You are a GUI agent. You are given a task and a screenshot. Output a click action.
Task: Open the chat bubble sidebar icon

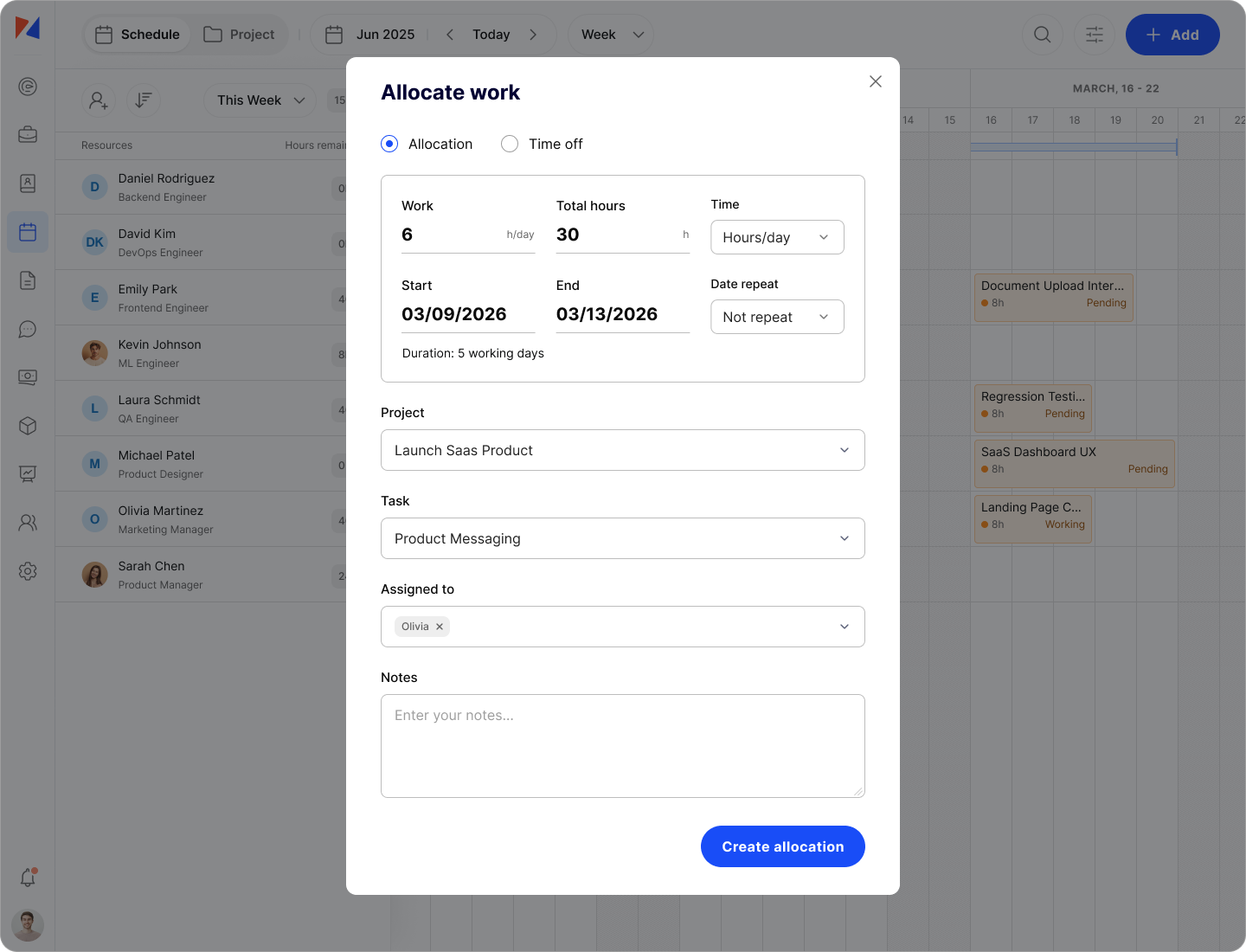click(x=28, y=329)
